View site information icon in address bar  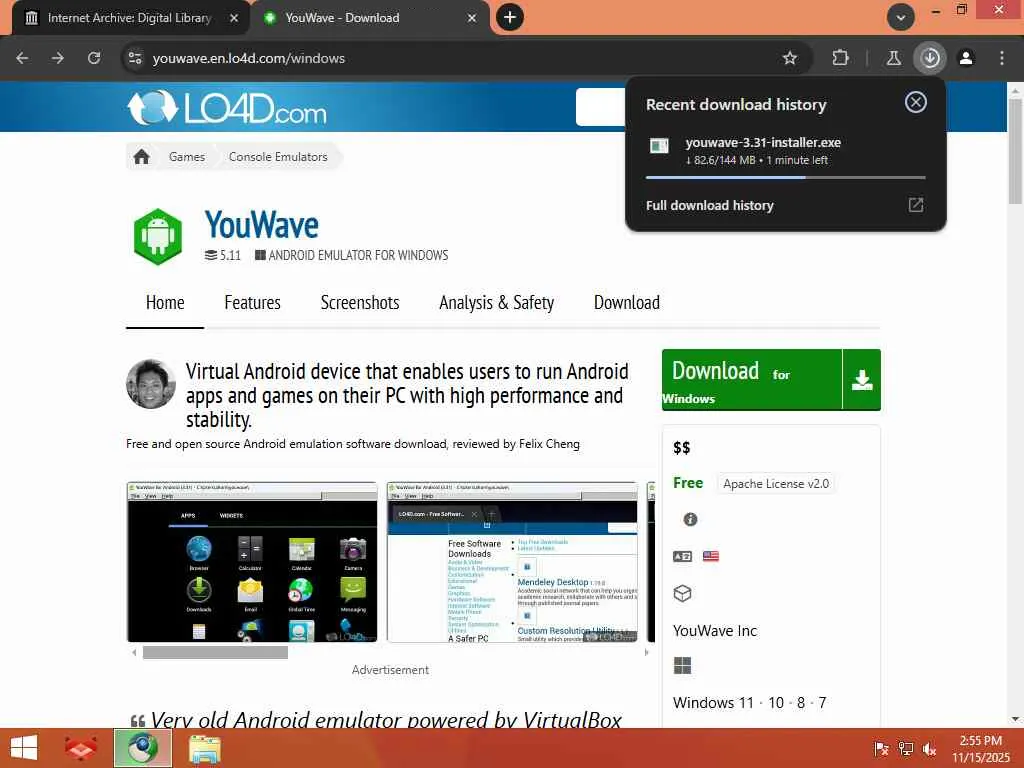tap(135, 58)
